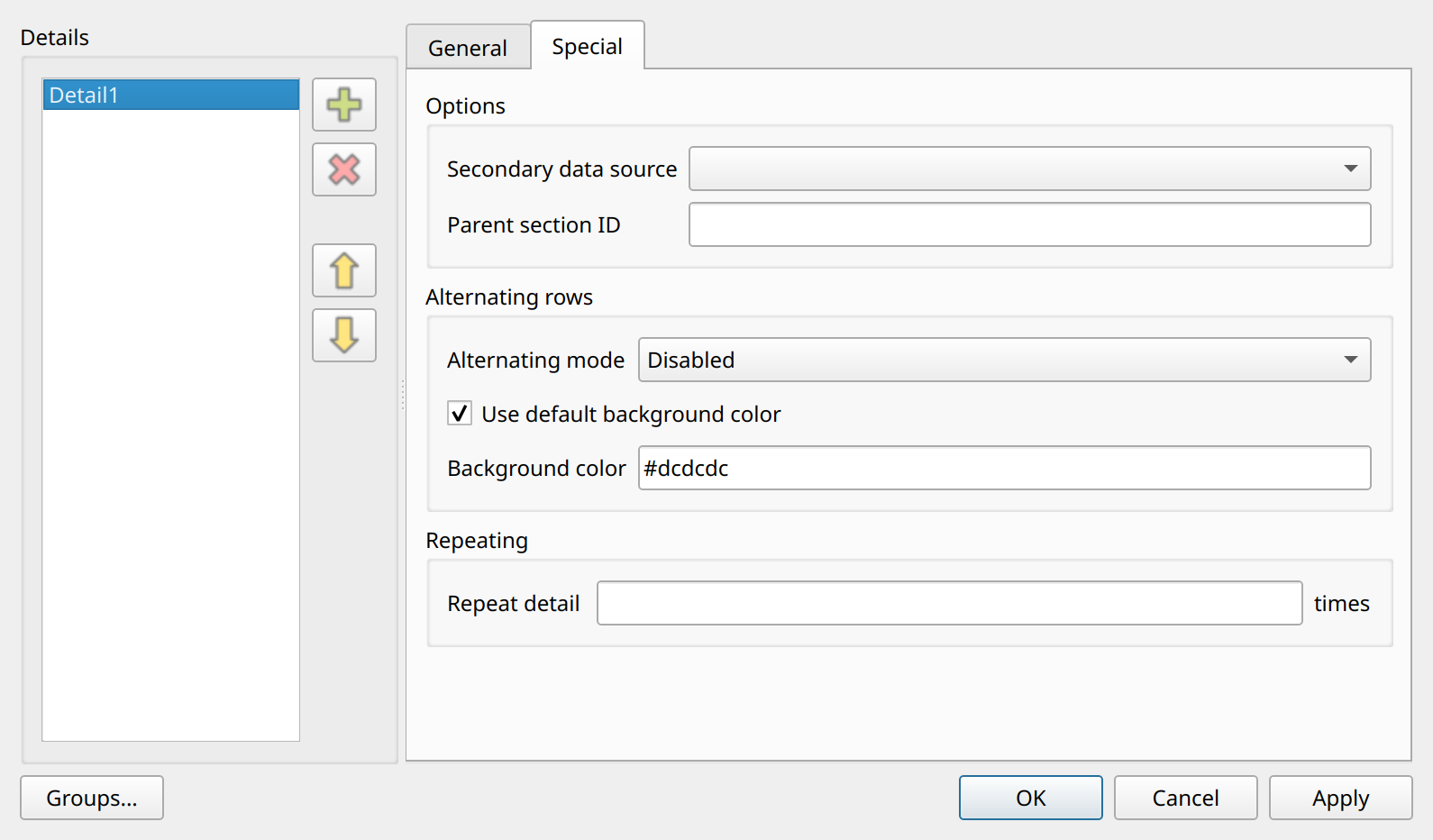Image resolution: width=1433 pixels, height=840 pixels.
Task: Switch to the General tab
Action: (x=468, y=48)
